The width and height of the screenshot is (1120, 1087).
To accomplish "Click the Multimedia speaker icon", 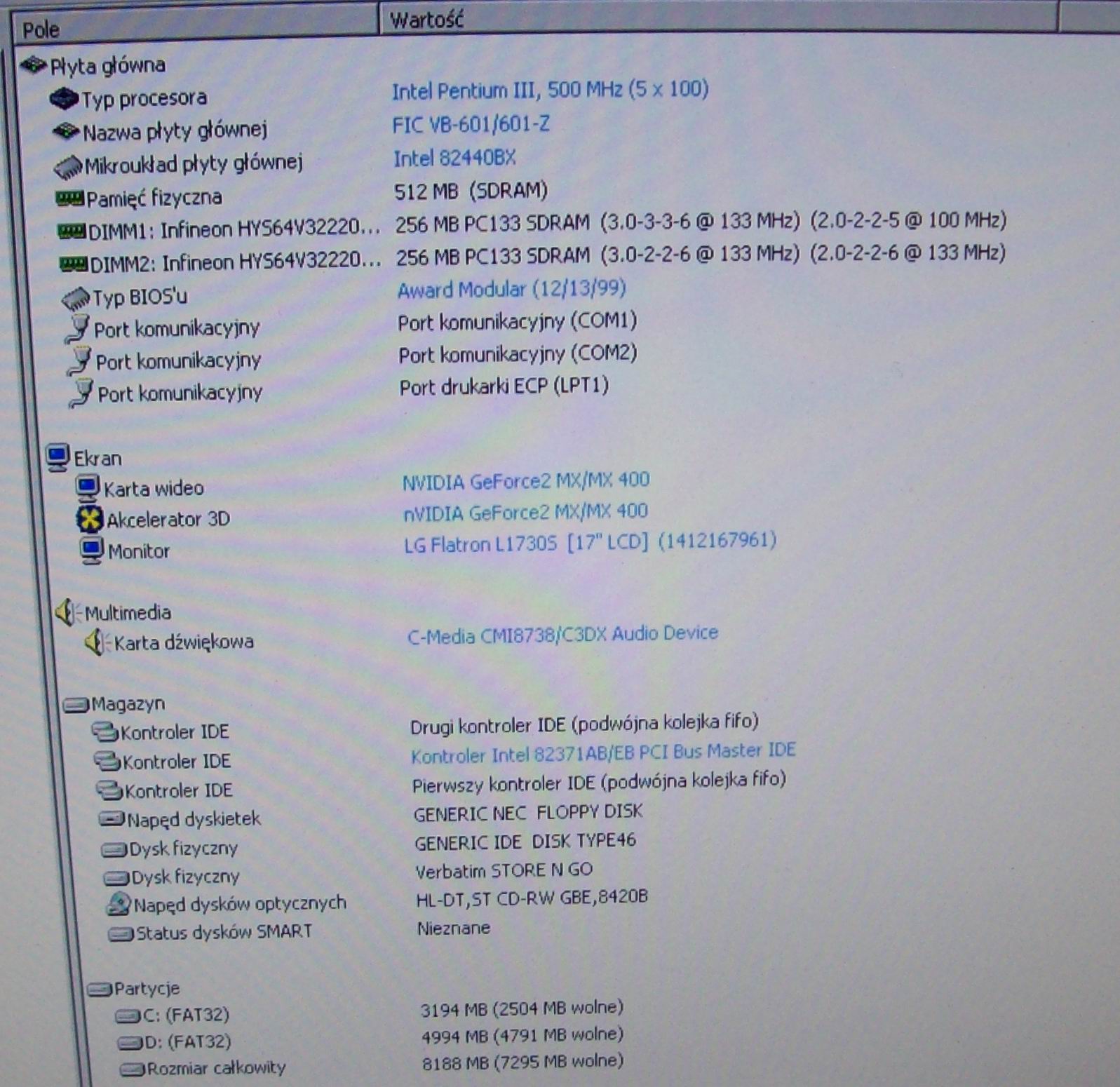I will 67,613.
